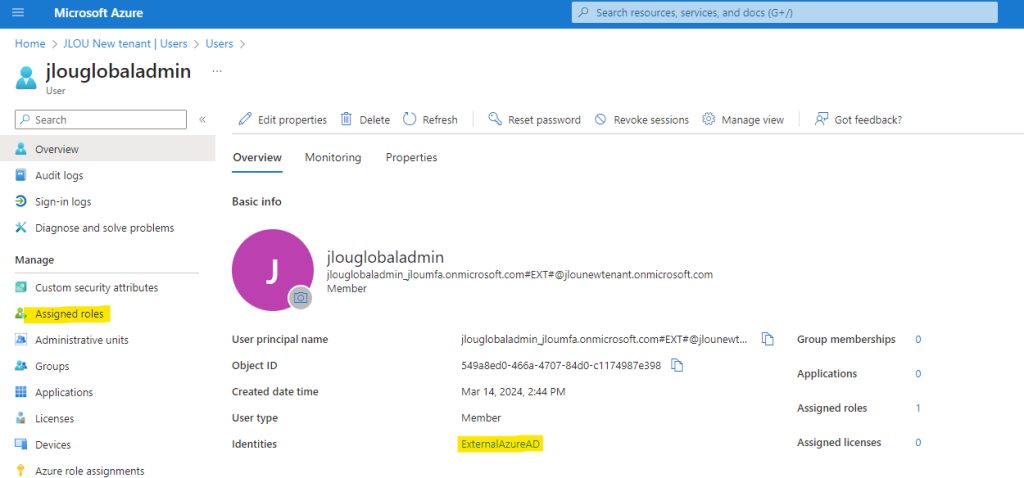Open Diagnose and solve problems

(x=104, y=228)
